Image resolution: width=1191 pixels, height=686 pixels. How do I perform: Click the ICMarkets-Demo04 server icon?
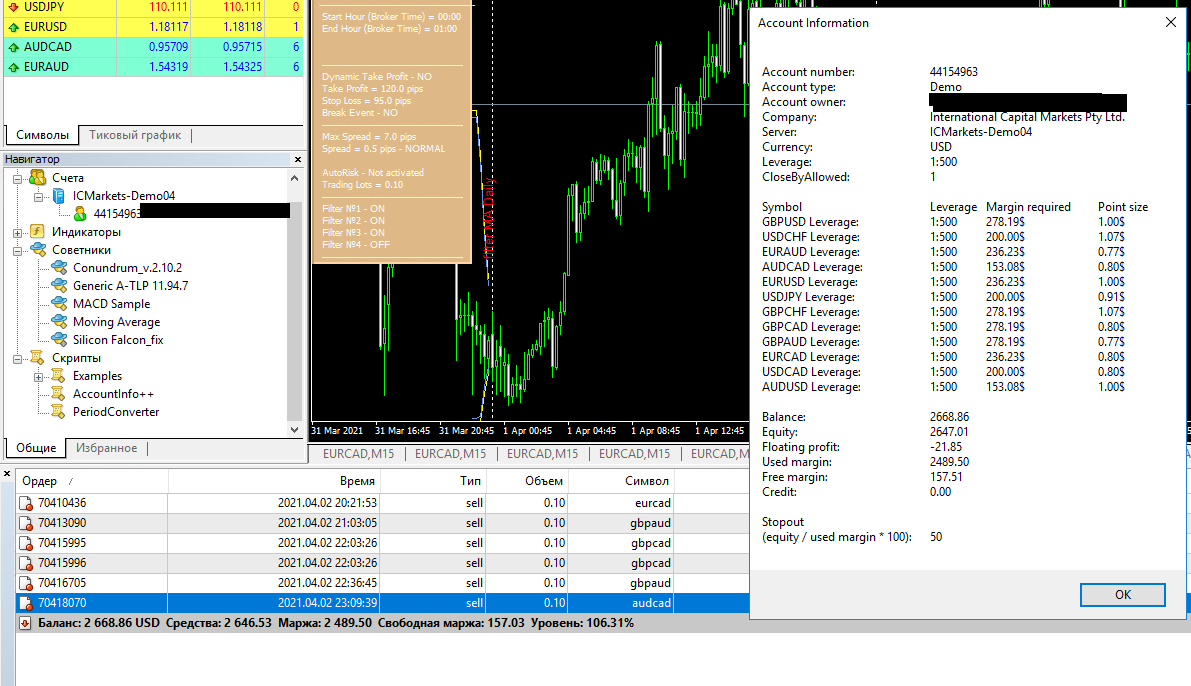click(x=58, y=196)
